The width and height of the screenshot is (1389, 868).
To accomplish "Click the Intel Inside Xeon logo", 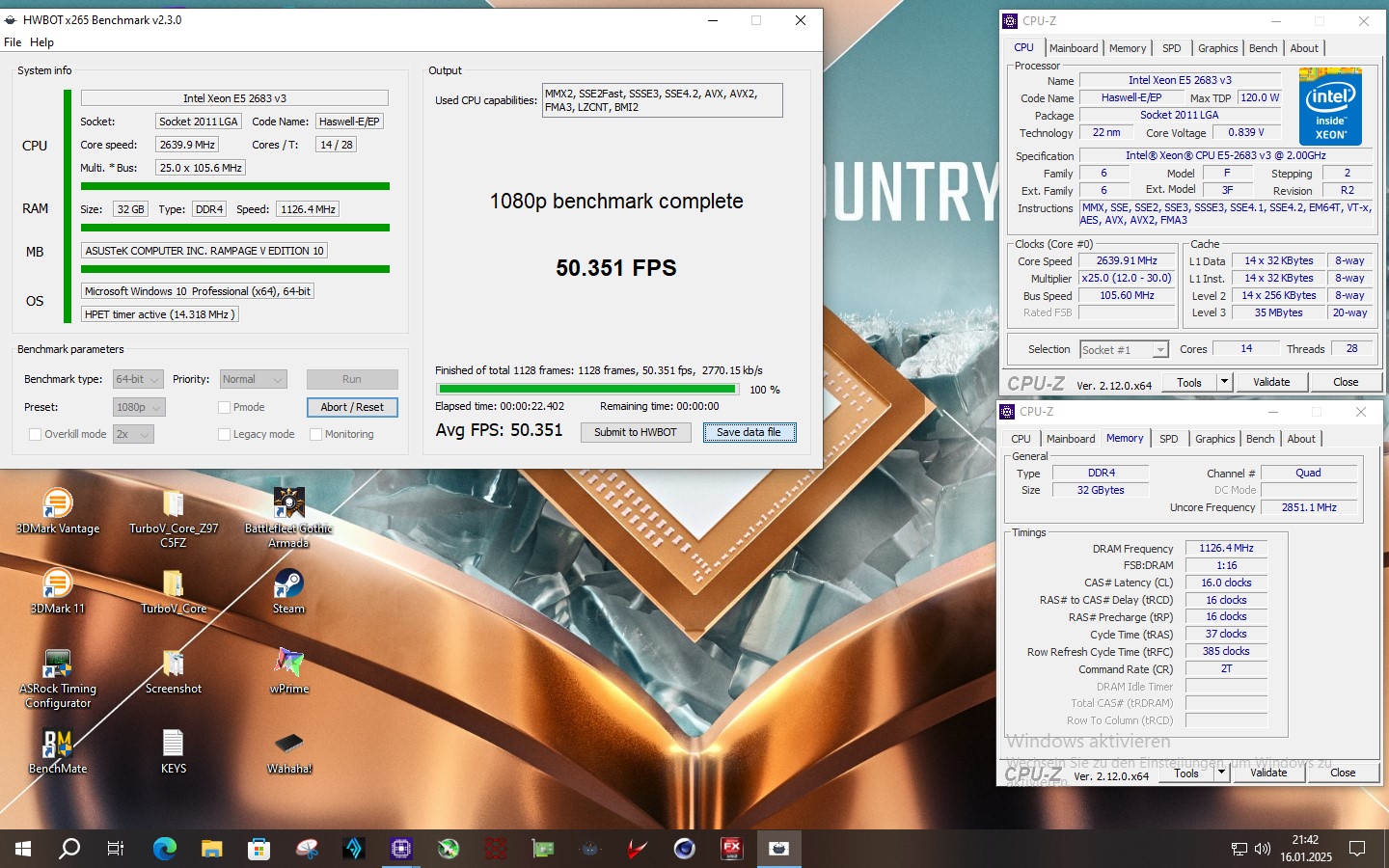I will [1330, 106].
